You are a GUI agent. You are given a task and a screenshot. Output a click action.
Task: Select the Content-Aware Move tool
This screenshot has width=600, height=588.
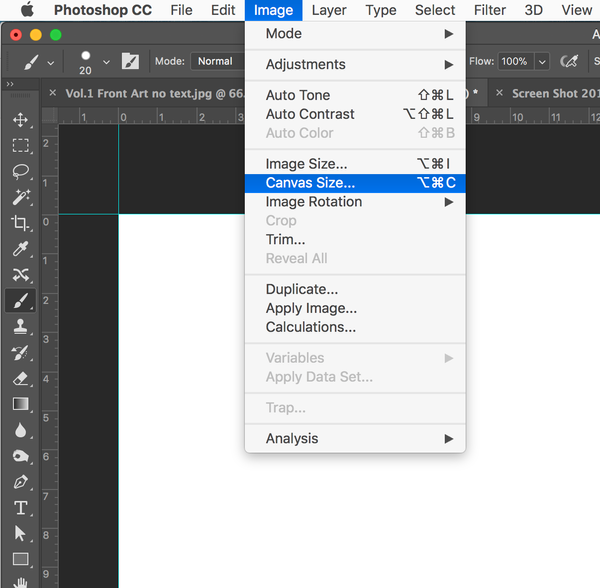tap(20, 274)
